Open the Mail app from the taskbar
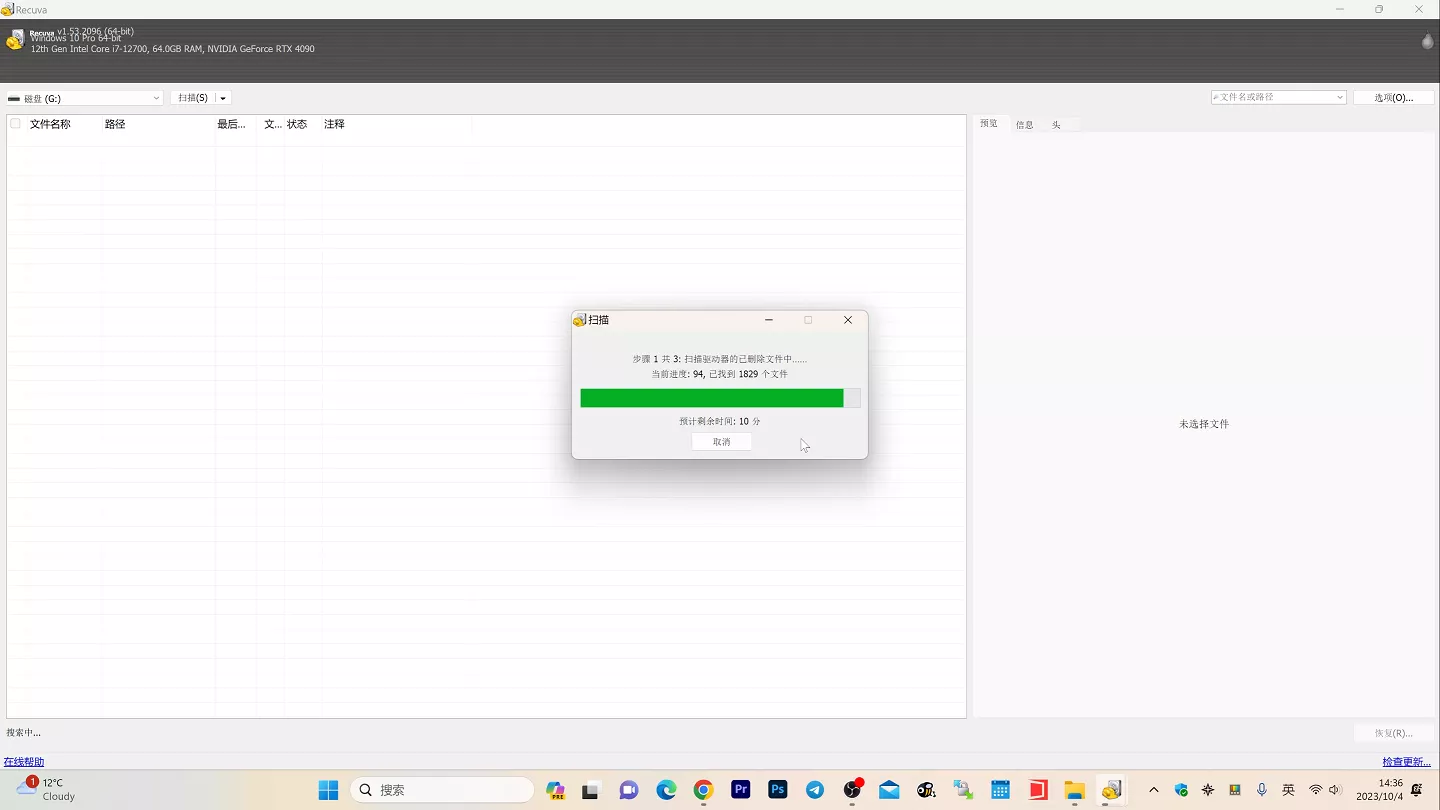Screen dimensions: 1440x810 (889, 790)
